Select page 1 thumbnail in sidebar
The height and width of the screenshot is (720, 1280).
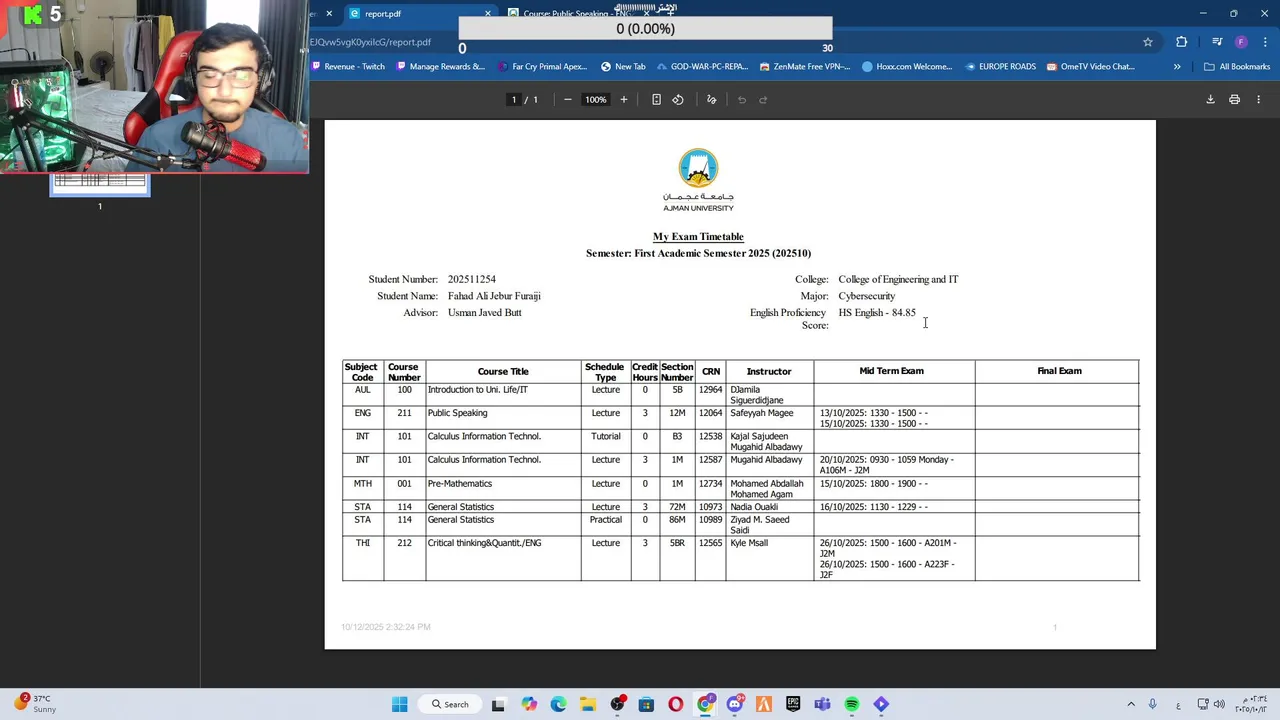(x=100, y=185)
